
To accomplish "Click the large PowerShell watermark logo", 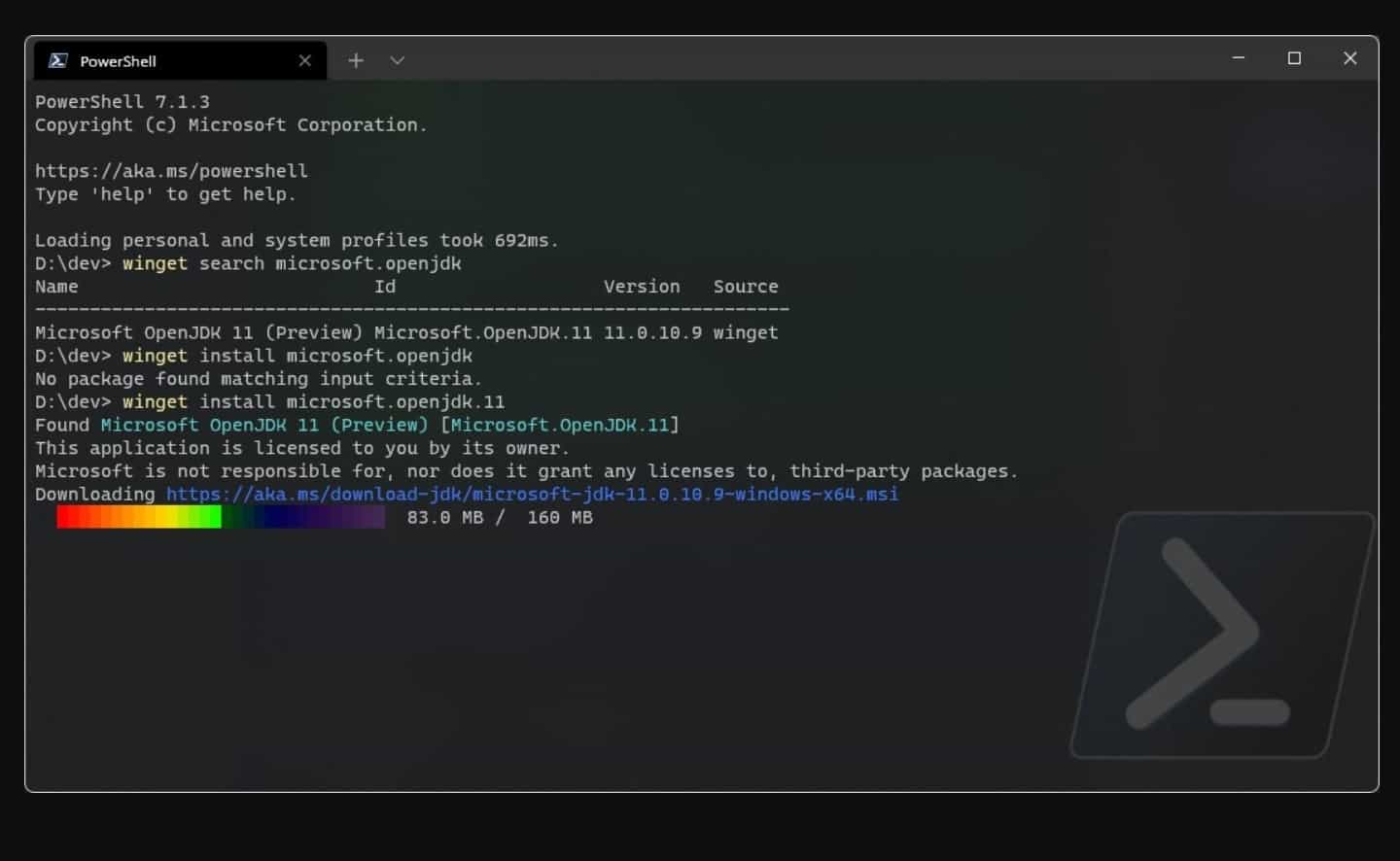I will coord(1223,636).
